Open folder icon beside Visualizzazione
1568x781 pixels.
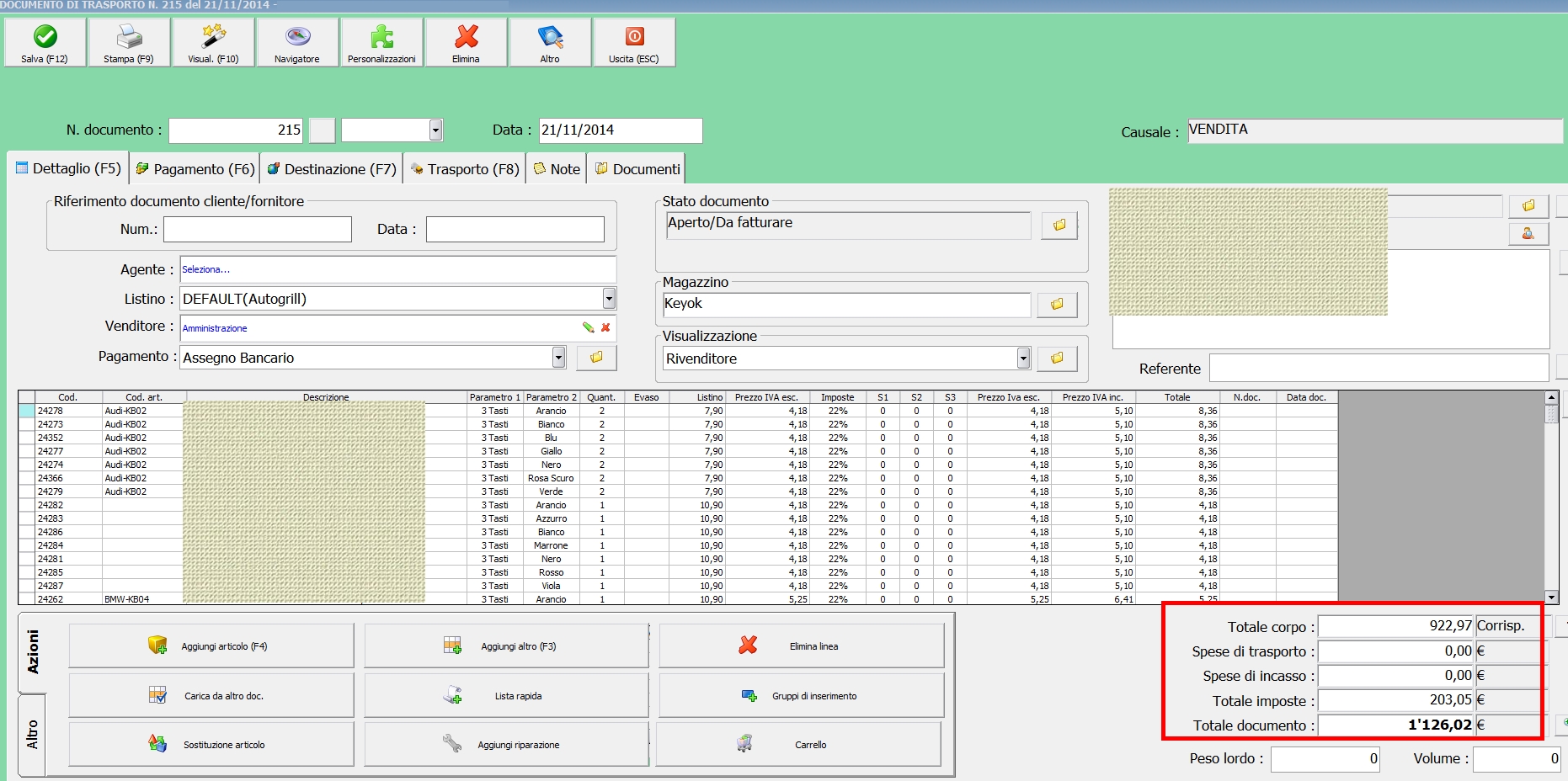click(1057, 358)
